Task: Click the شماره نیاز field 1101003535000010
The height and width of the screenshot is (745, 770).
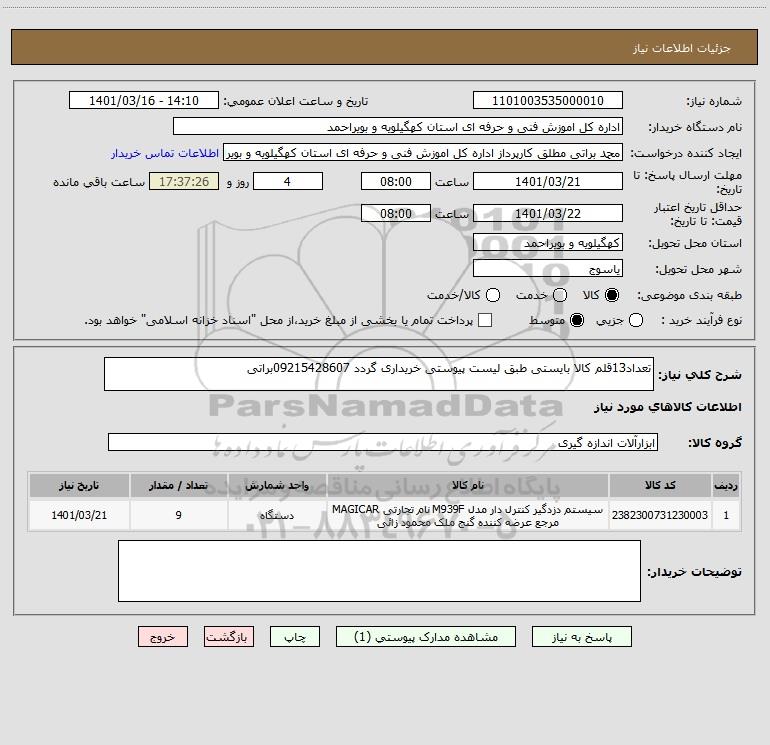Action: 548,101
